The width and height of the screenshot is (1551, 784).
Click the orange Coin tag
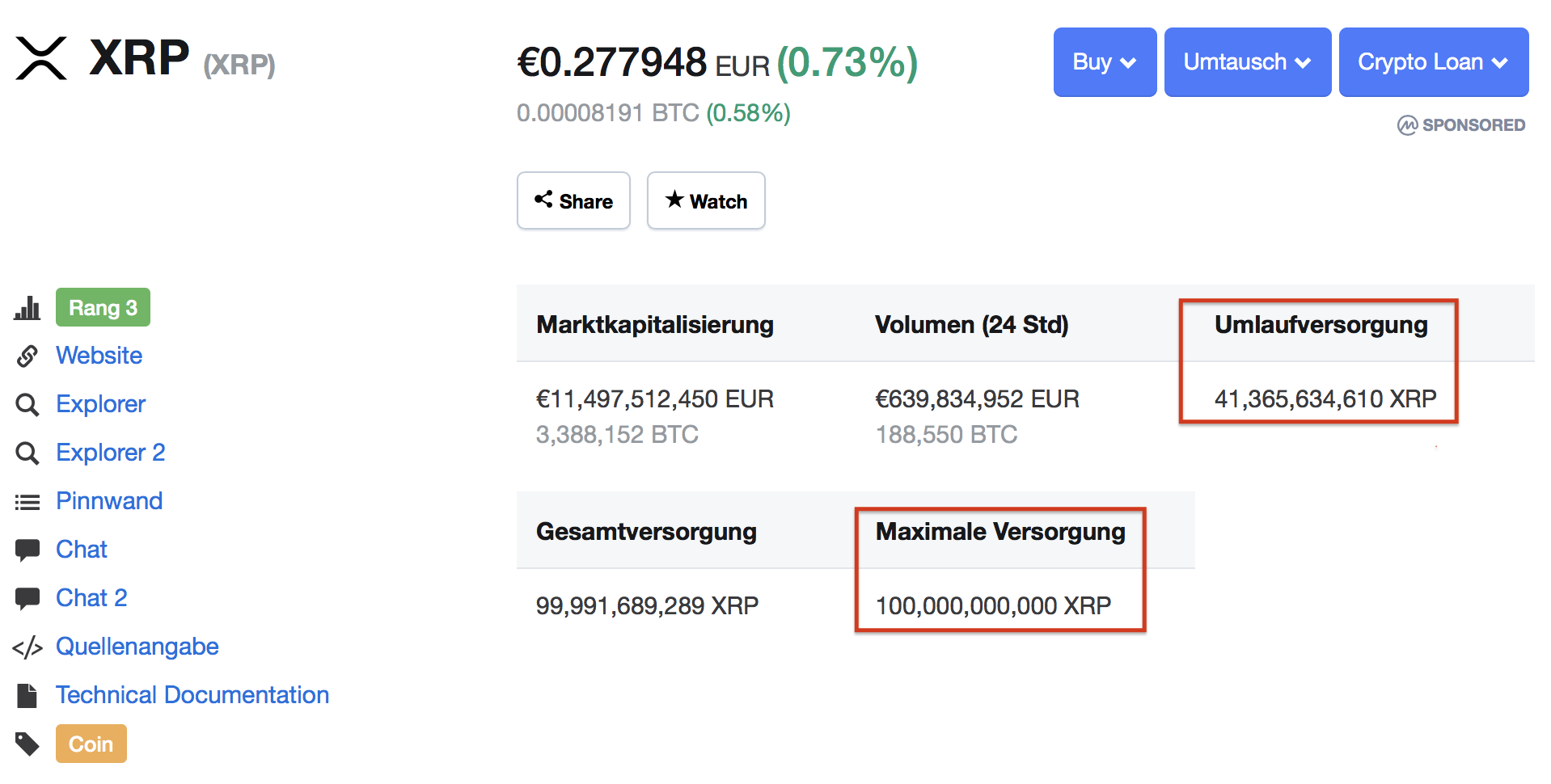[x=91, y=744]
